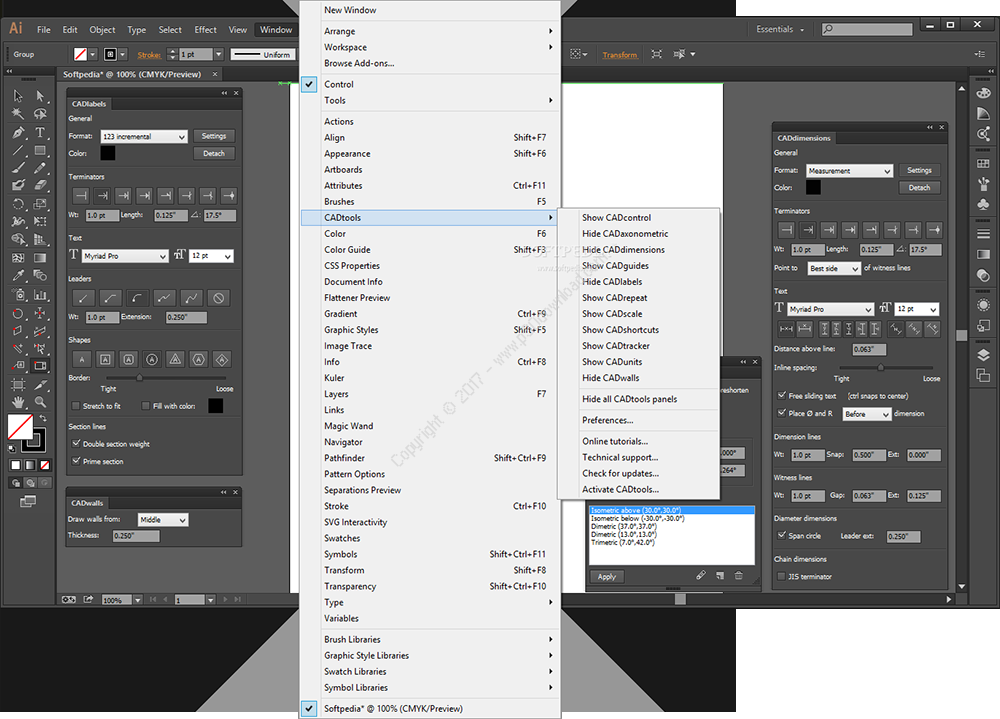
Task: Open CADlabels Myriad Pro font dropdown
Action: point(125,256)
